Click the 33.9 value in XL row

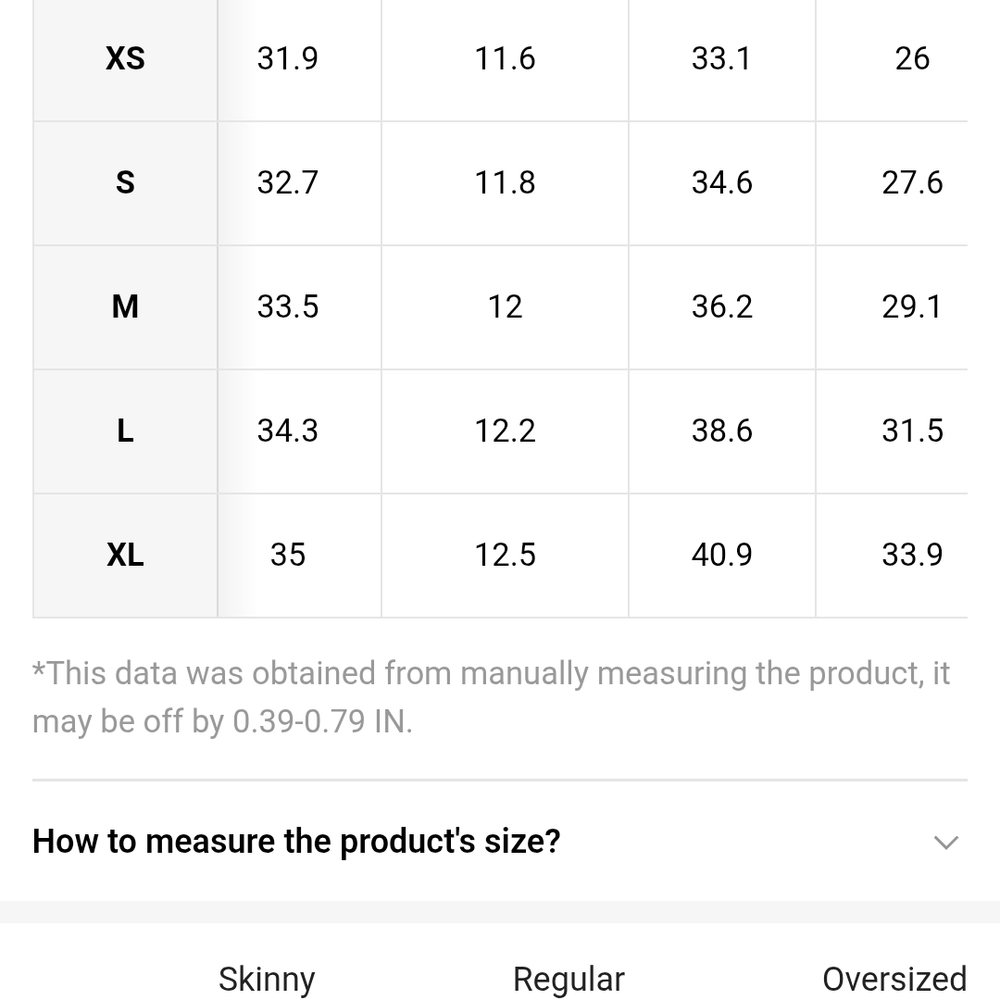[x=912, y=555]
